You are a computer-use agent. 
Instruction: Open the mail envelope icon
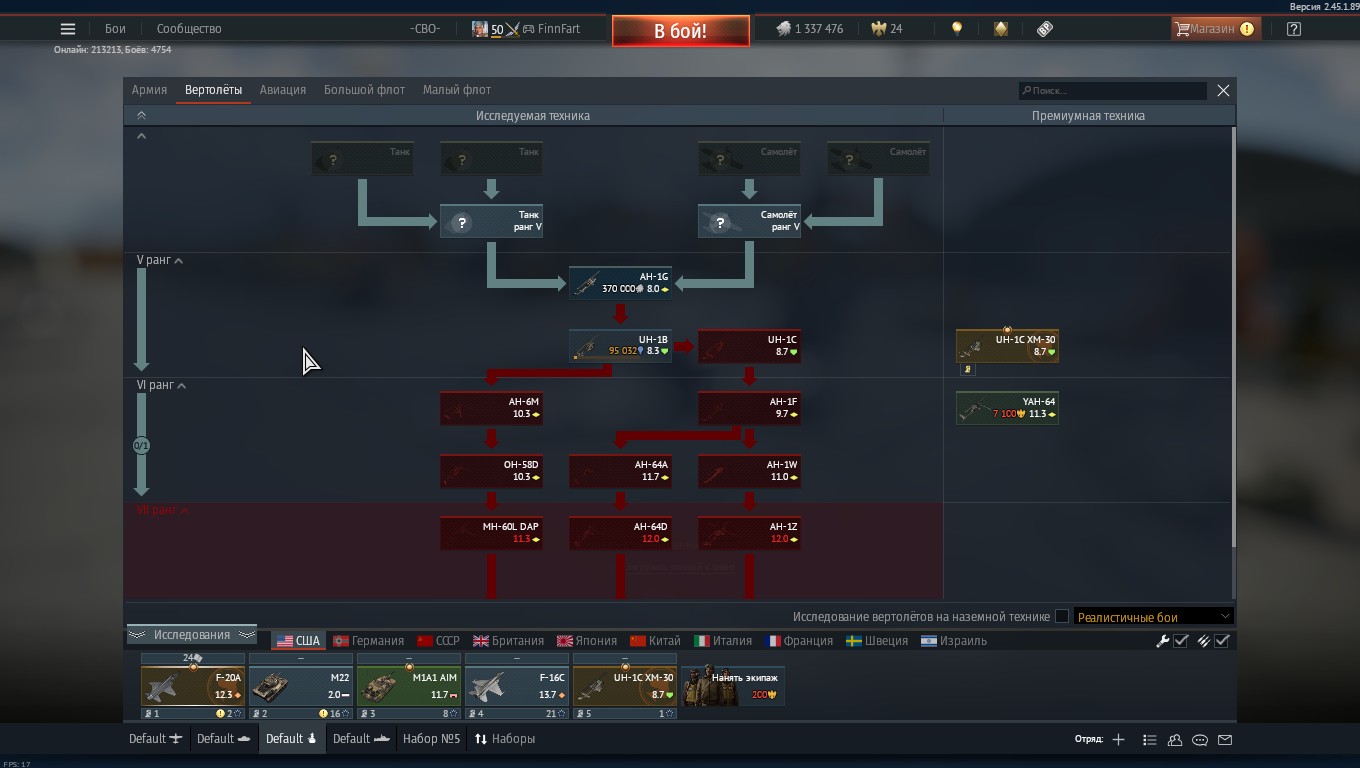(1225, 740)
